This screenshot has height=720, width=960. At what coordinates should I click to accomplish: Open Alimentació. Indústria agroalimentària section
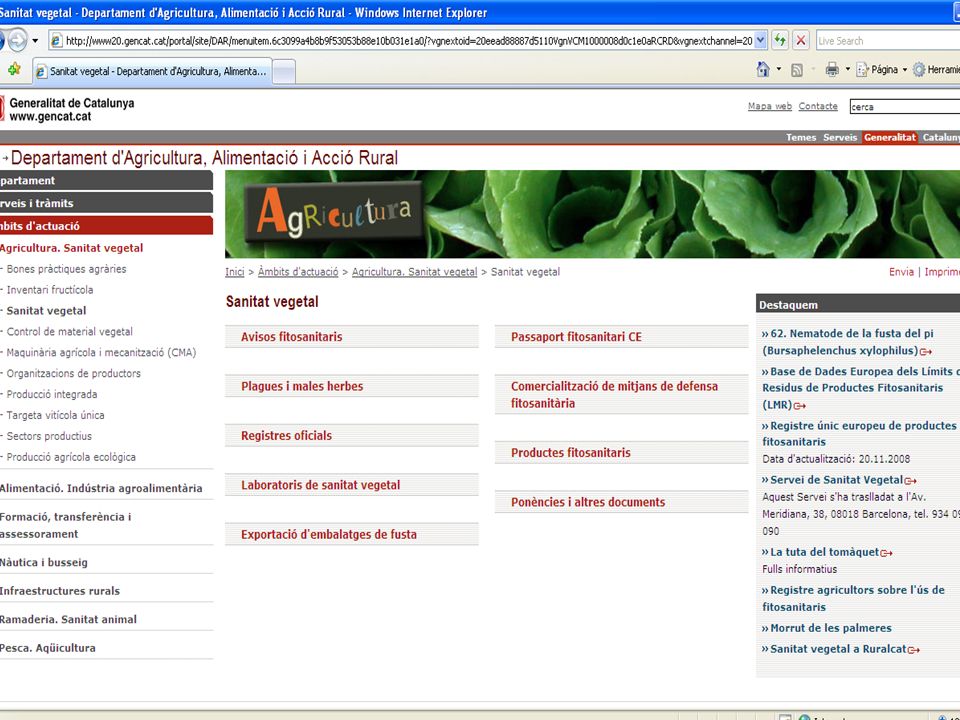click(x=101, y=488)
